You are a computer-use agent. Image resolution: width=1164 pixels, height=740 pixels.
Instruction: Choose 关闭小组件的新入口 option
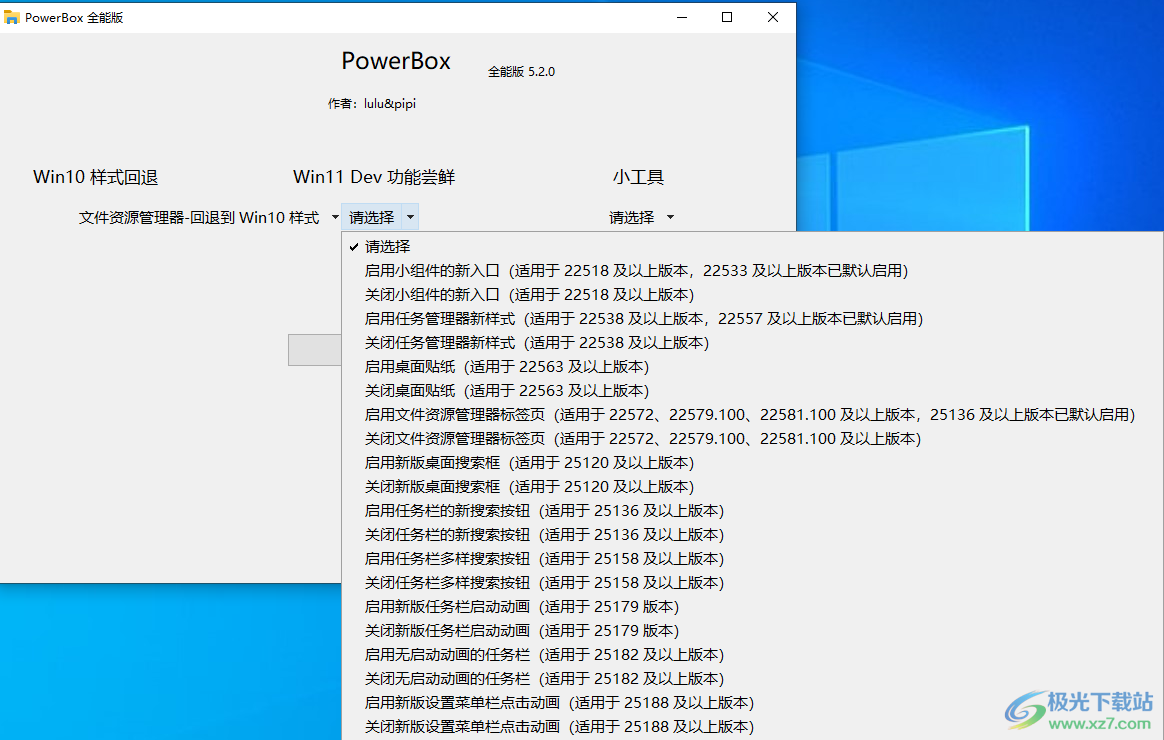pos(753,295)
